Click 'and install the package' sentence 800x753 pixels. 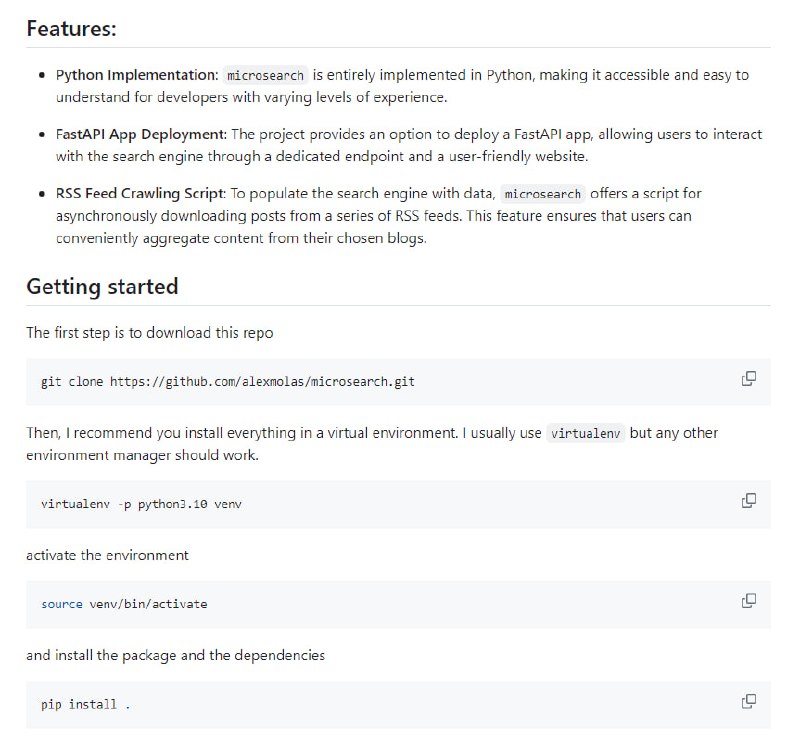pyautogui.click(x=175, y=655)
